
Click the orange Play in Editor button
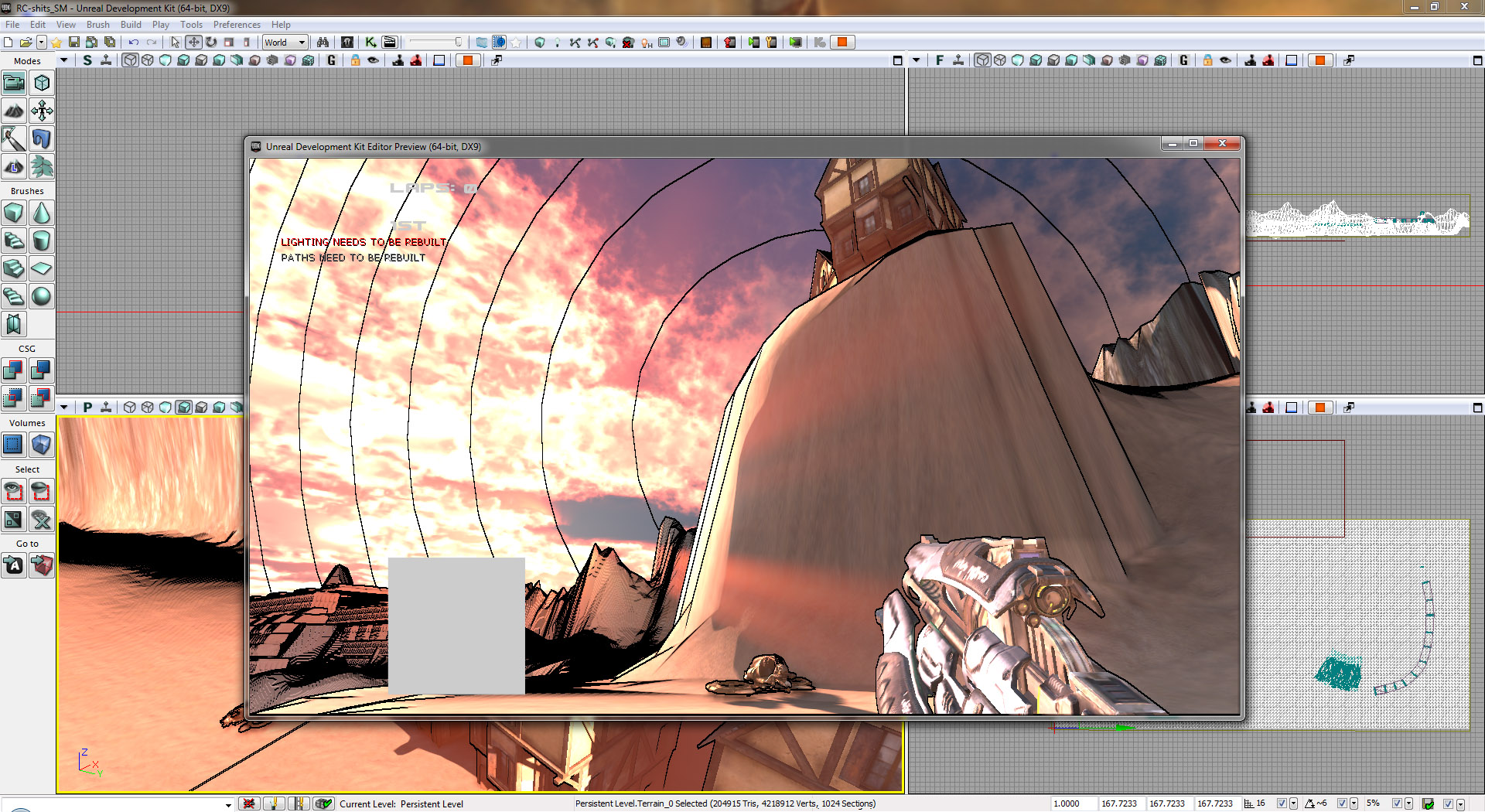point(842,42)
